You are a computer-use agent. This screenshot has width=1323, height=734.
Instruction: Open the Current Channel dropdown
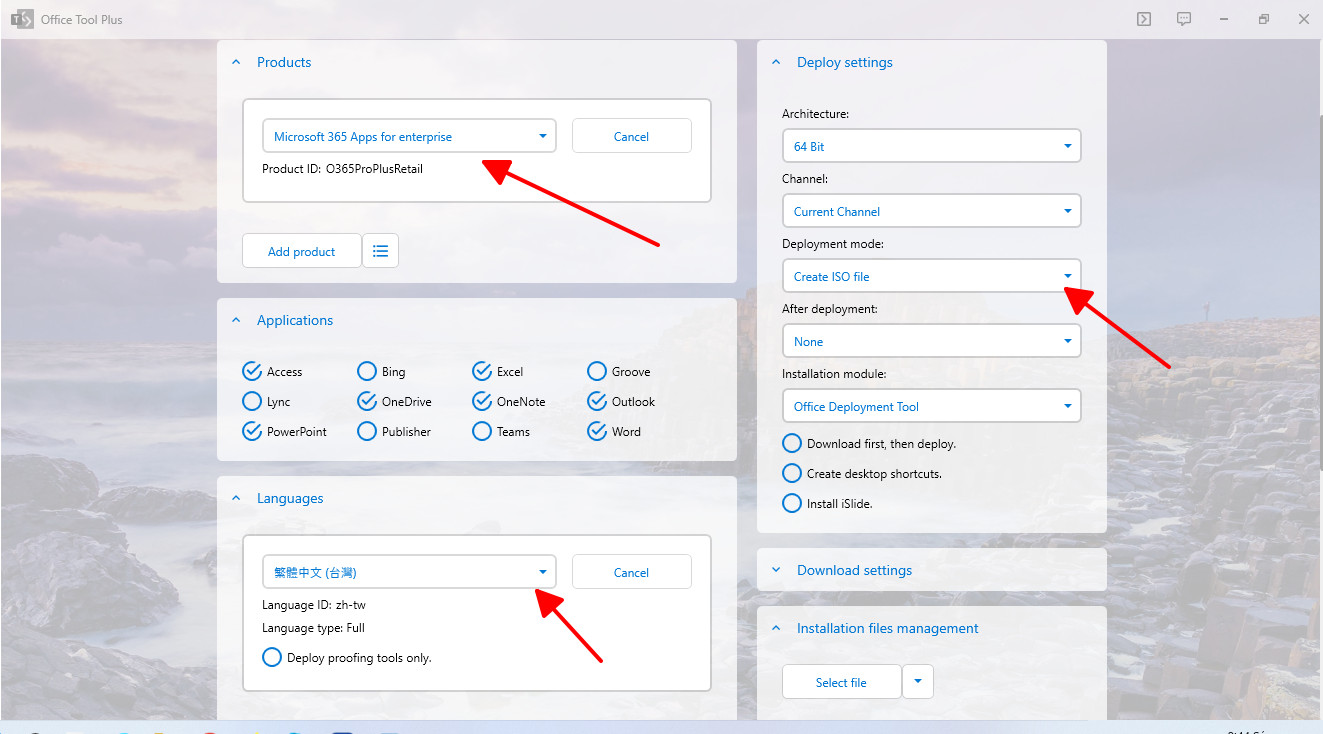pos(931,211)
